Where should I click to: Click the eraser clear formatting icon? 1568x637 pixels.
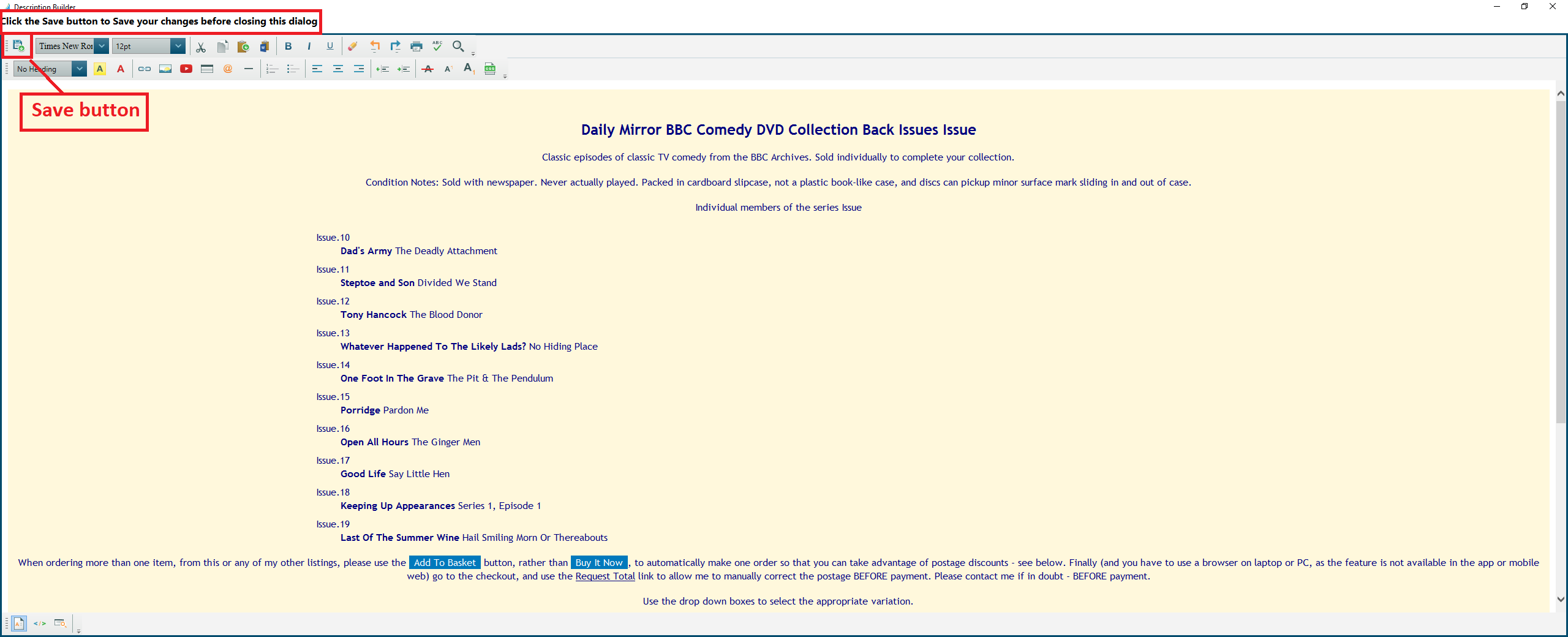353,47
